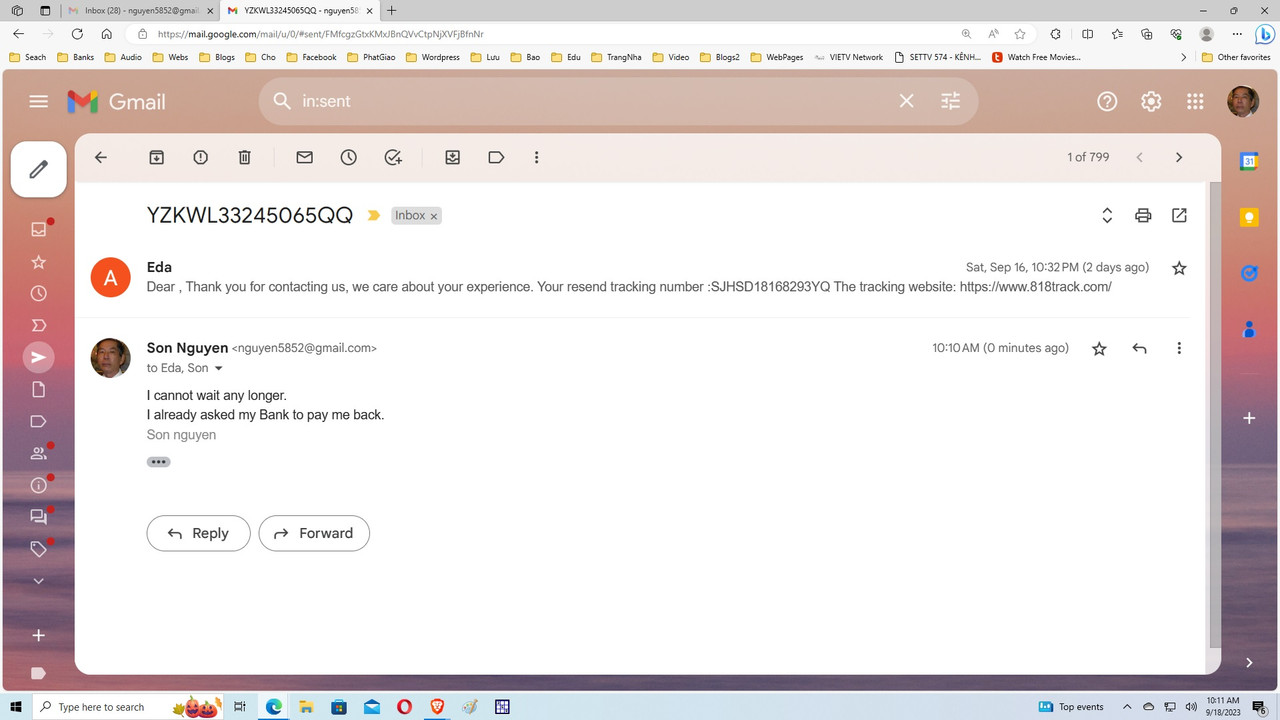Show trimmed content via three-dot ellipsis

158,461
